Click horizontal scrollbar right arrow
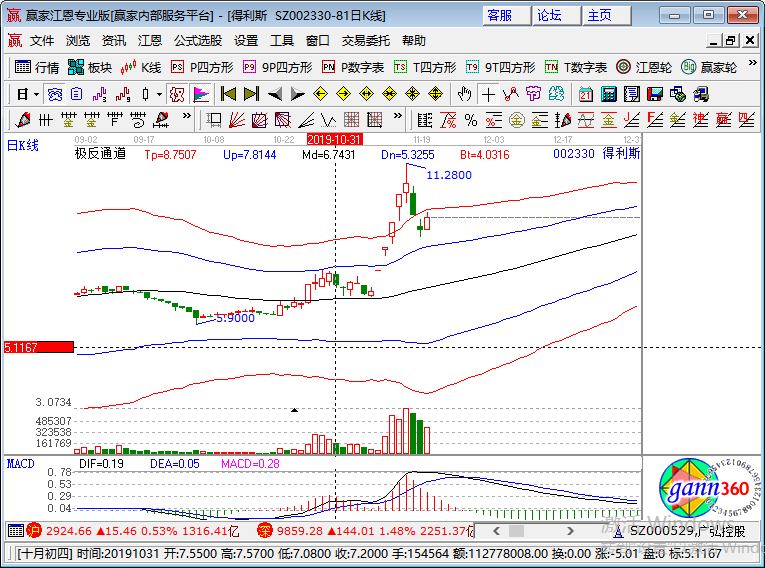This screenshot has height=568, width=765. pos(570,531)
